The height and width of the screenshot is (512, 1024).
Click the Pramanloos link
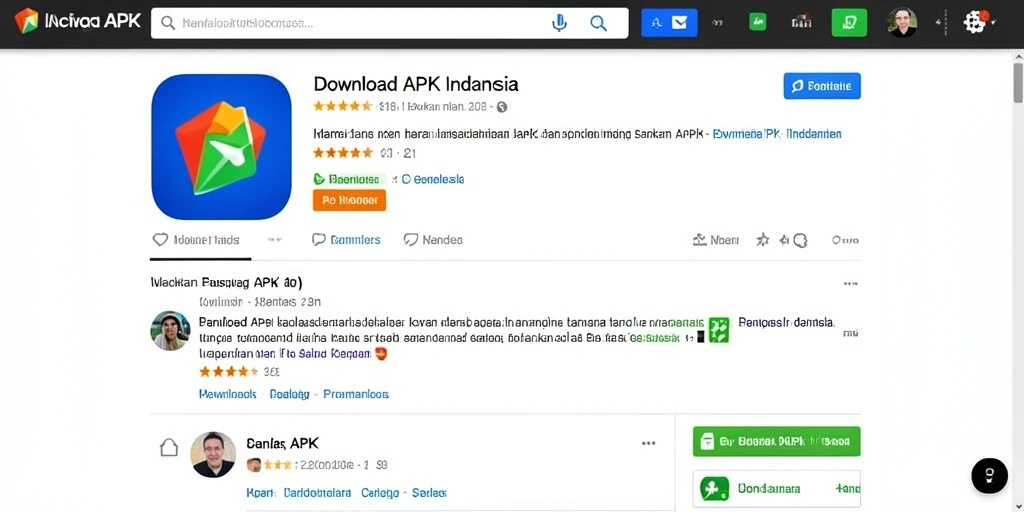pyautogui.click(x=357, y=394)
